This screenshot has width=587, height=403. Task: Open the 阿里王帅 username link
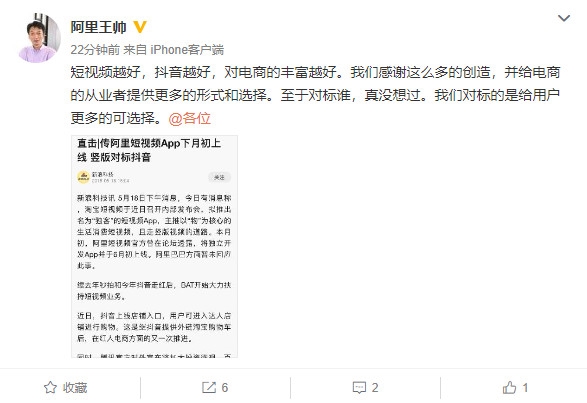[98, 27]
